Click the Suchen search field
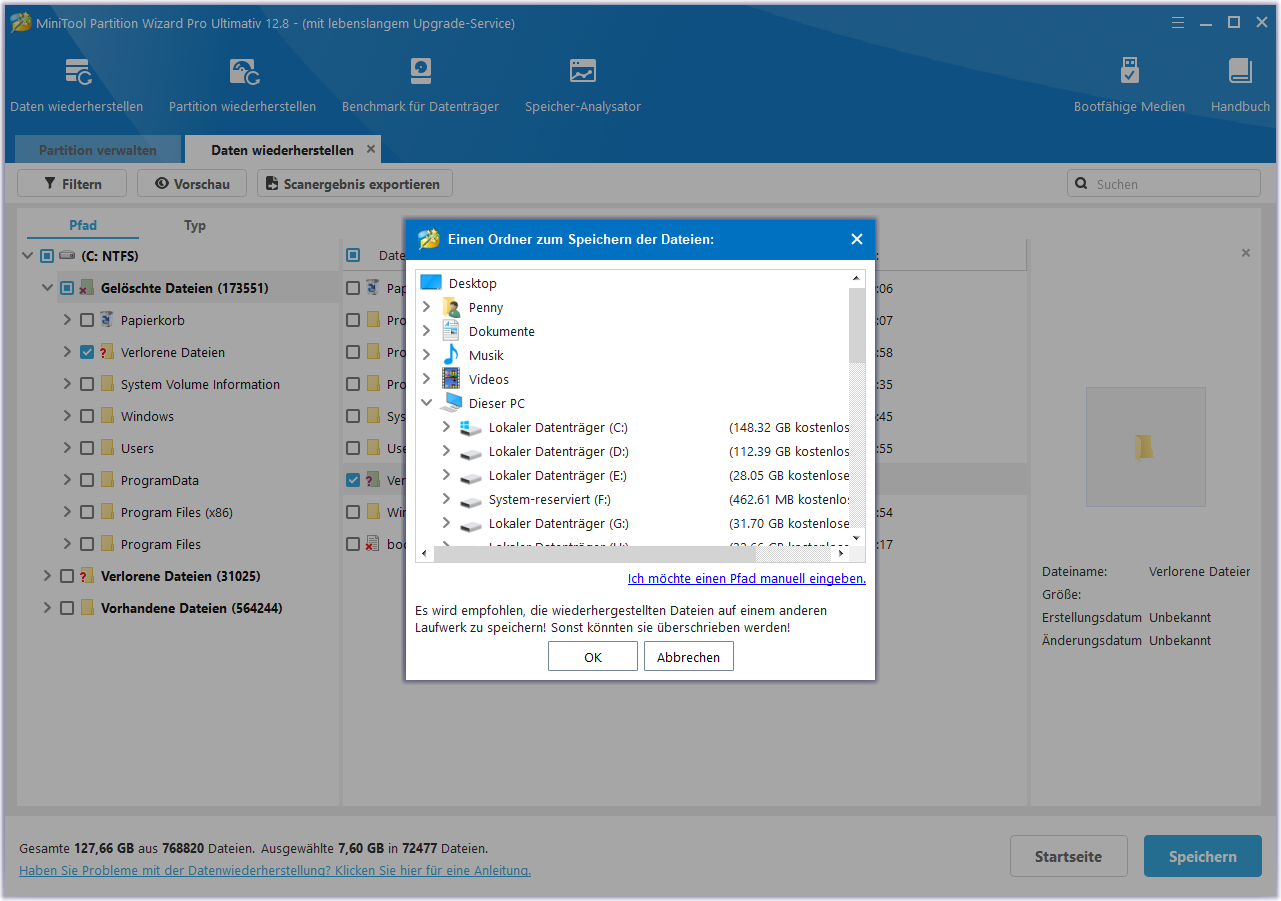Viewport: 1281px width, 901px height. (1164, 184)
